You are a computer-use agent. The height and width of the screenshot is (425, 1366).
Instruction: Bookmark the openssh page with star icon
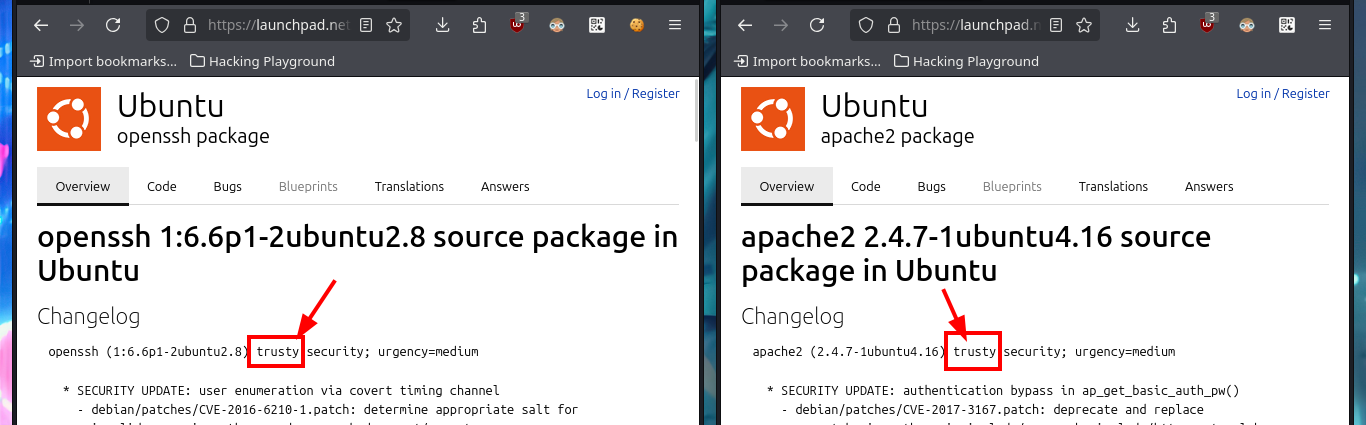click(394, 25)
